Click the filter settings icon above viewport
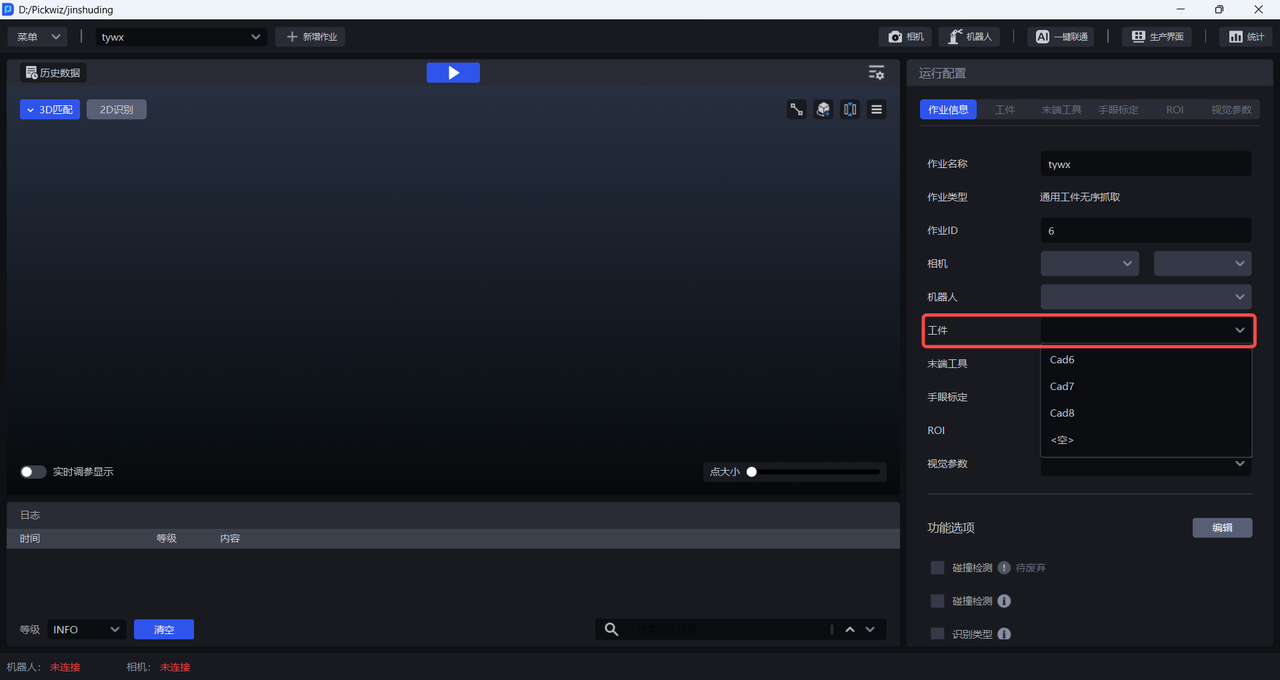This screenshot has width=1280, height=680. (876, 73)
